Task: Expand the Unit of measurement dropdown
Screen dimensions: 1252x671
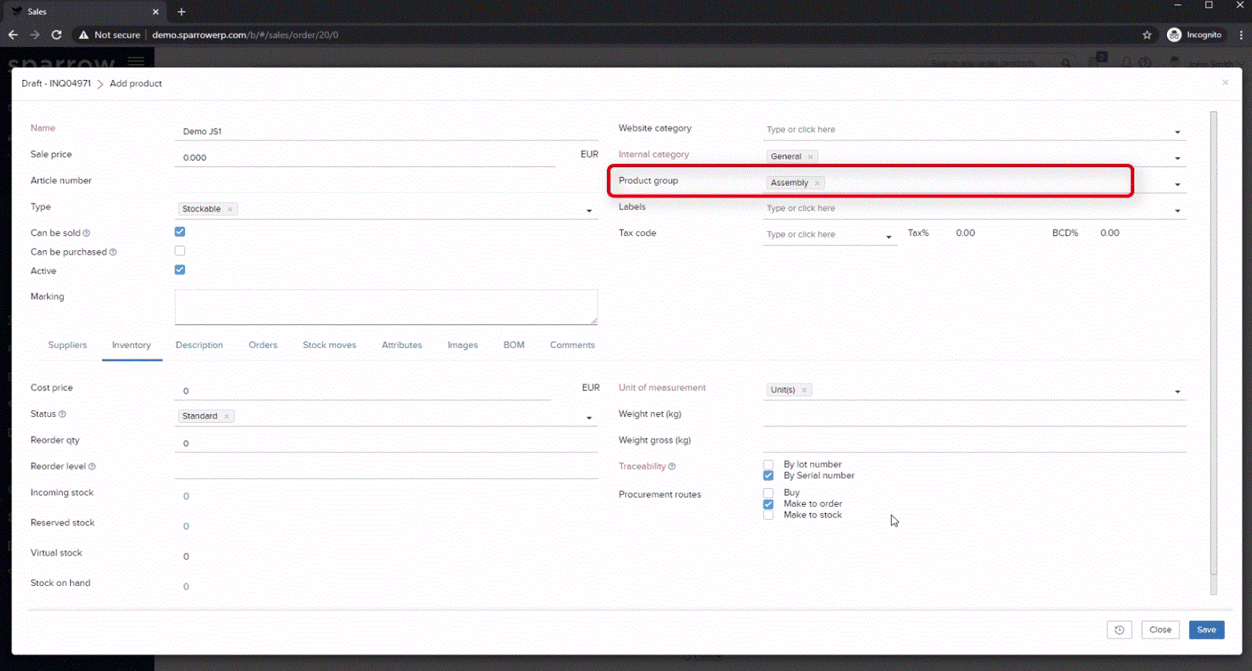Action: coord(1177,392)
